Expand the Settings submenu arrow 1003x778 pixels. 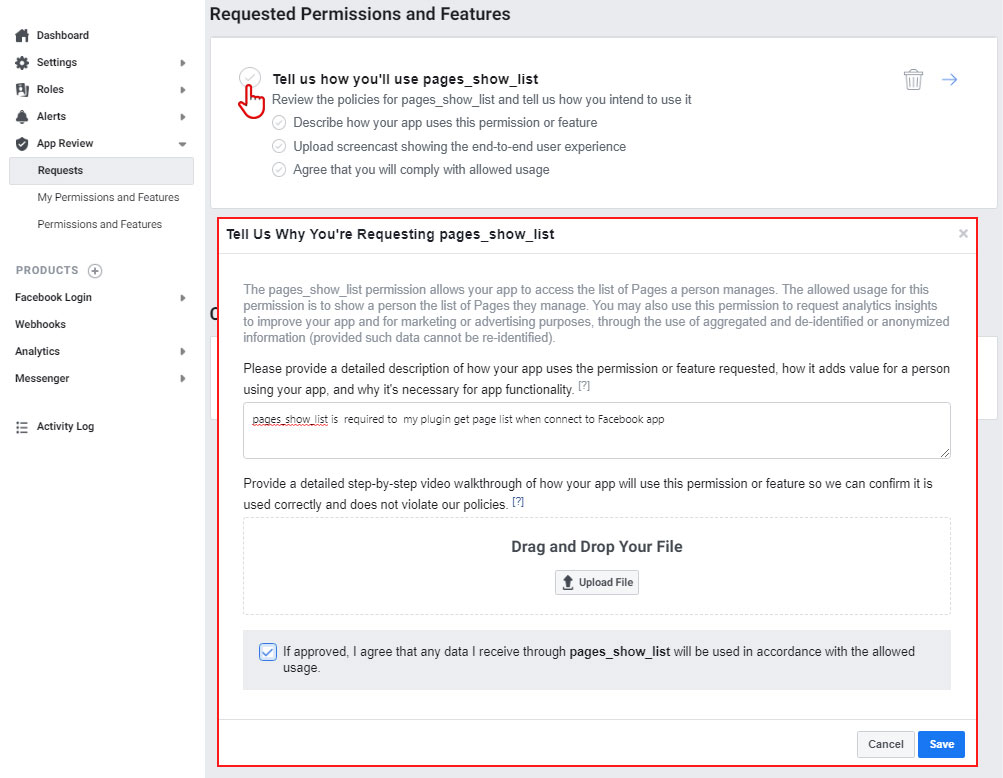[x=182, y=63]
